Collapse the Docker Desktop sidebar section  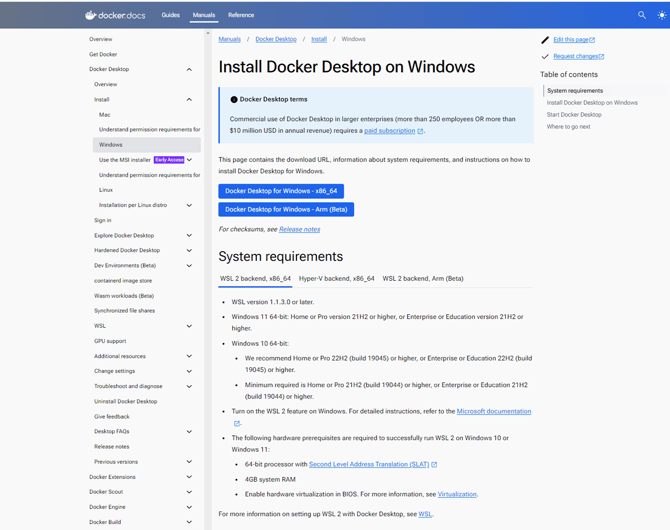(x=189, y=70)
